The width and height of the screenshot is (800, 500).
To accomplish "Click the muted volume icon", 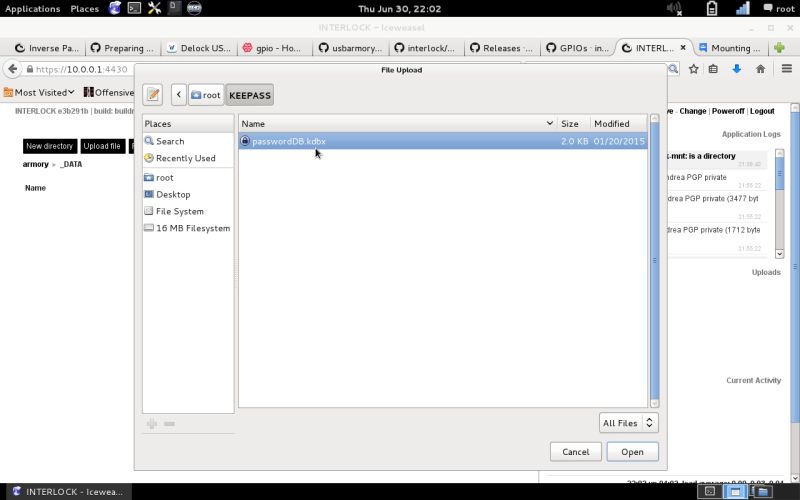I will tap(674, 8).
